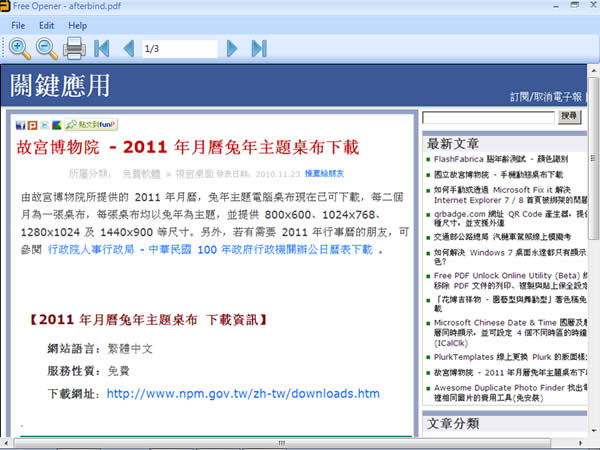
Task: Click the horizontal scrollbar thumb
Action: [x=282, y=443]
